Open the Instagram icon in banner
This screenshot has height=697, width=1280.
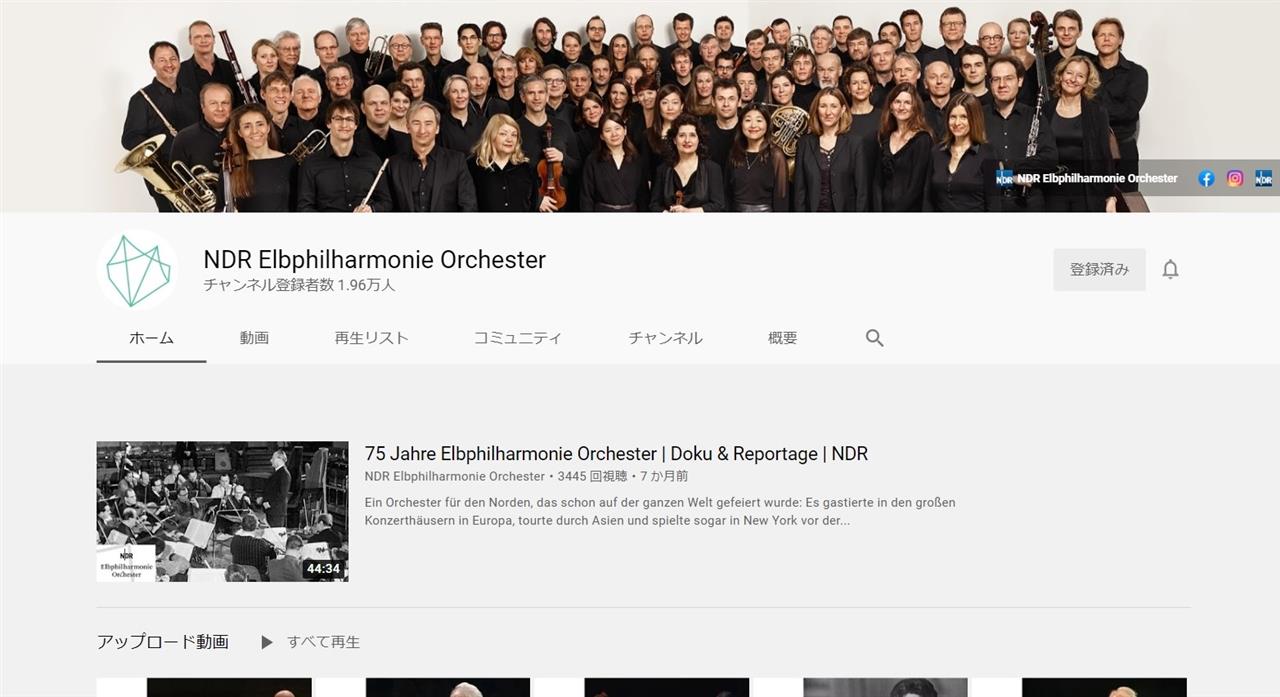pyautogui.click(x=1235, y=179)
